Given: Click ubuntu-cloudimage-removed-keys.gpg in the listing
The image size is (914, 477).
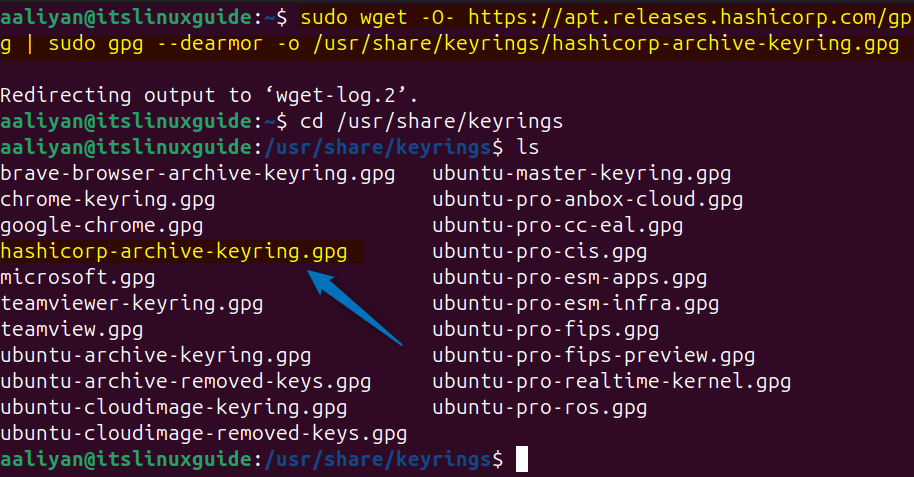Looking at the screenshot, I should [204, 434].
